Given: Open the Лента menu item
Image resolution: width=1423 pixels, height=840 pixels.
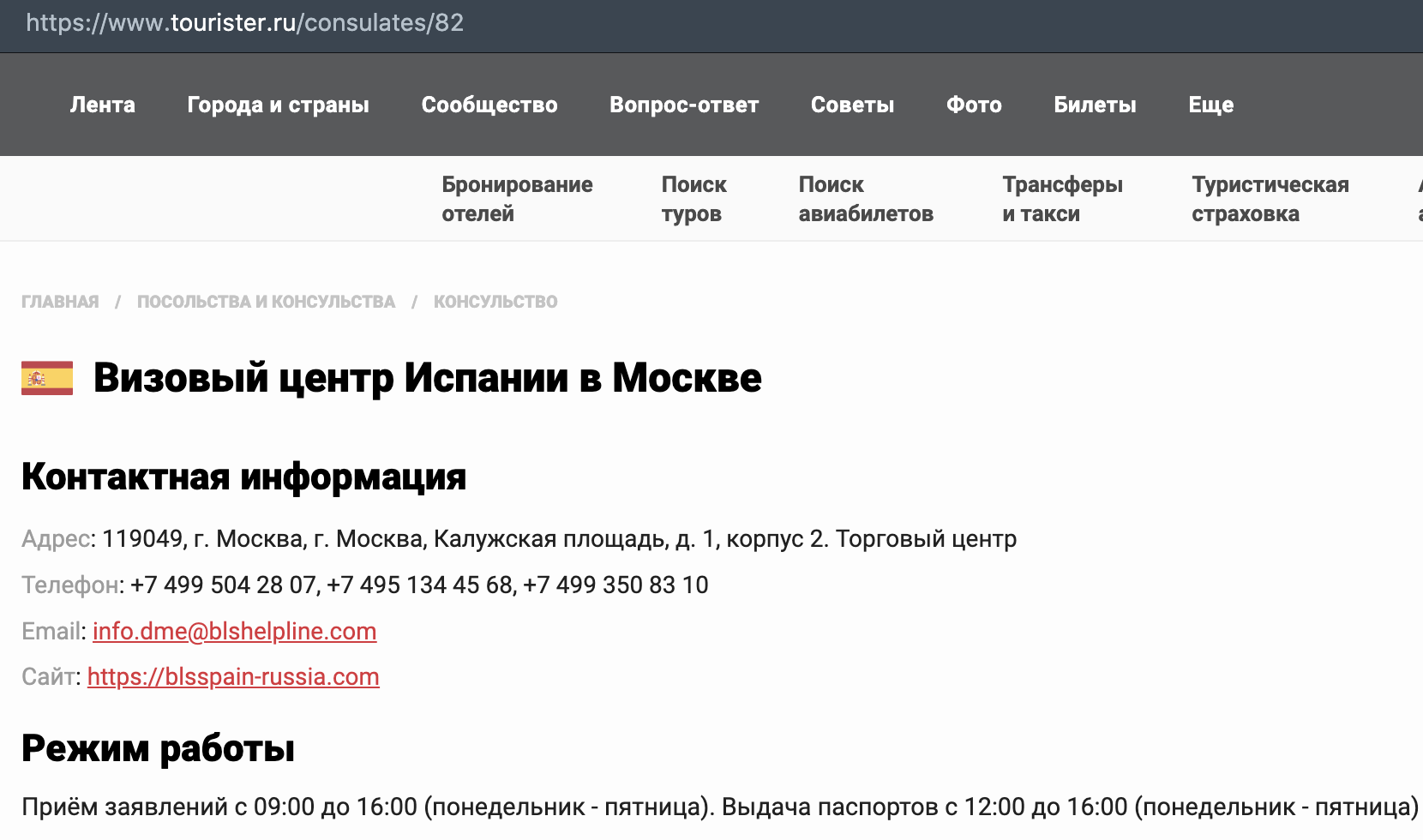Looking at the screenshot, I should [103, 105].
